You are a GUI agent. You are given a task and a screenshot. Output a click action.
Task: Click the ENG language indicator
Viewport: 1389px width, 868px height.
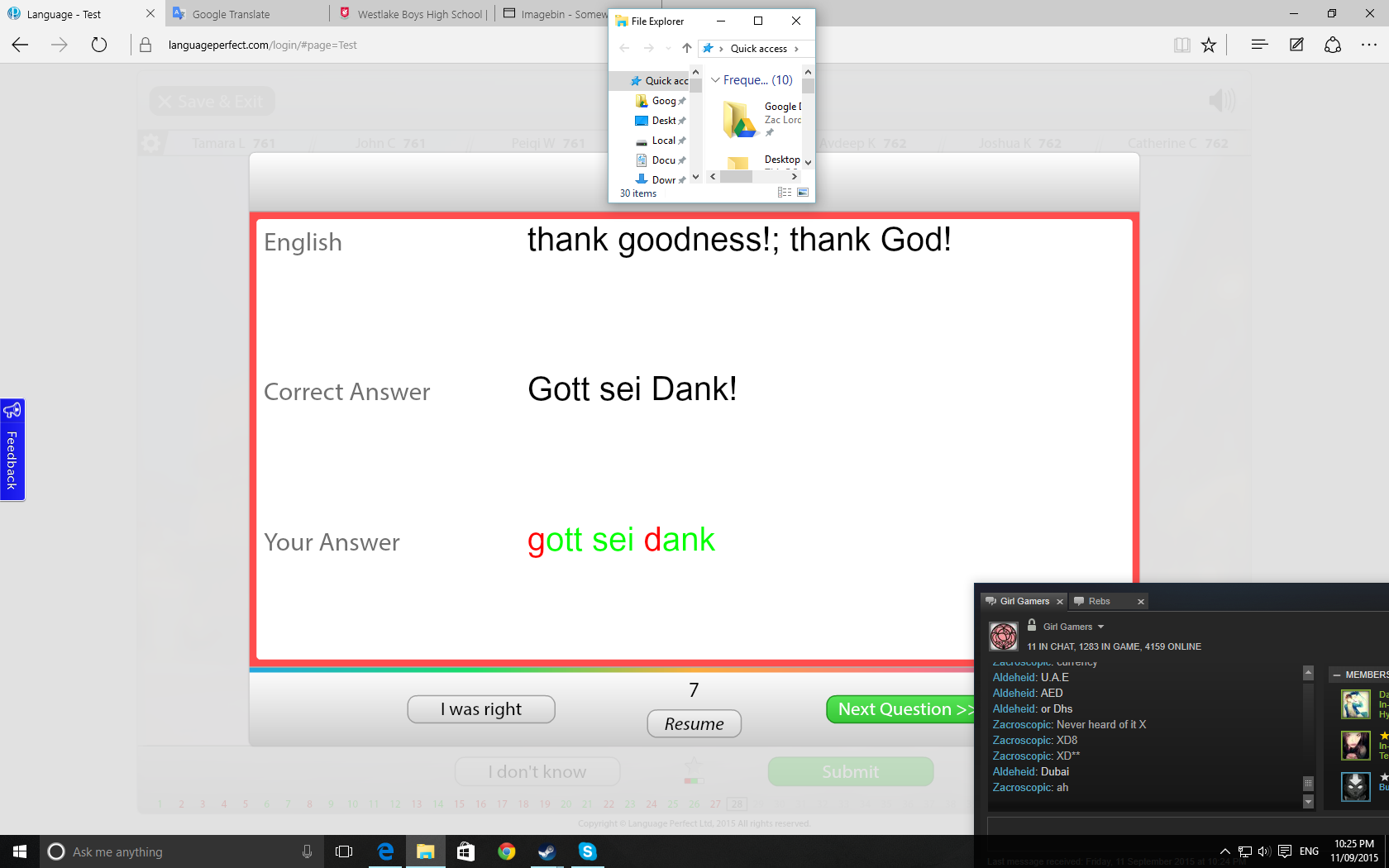1309,851
